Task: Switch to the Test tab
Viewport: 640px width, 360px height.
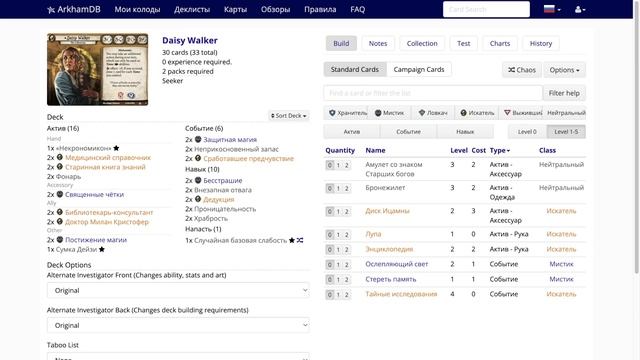Action: click(x=464, y=43)
